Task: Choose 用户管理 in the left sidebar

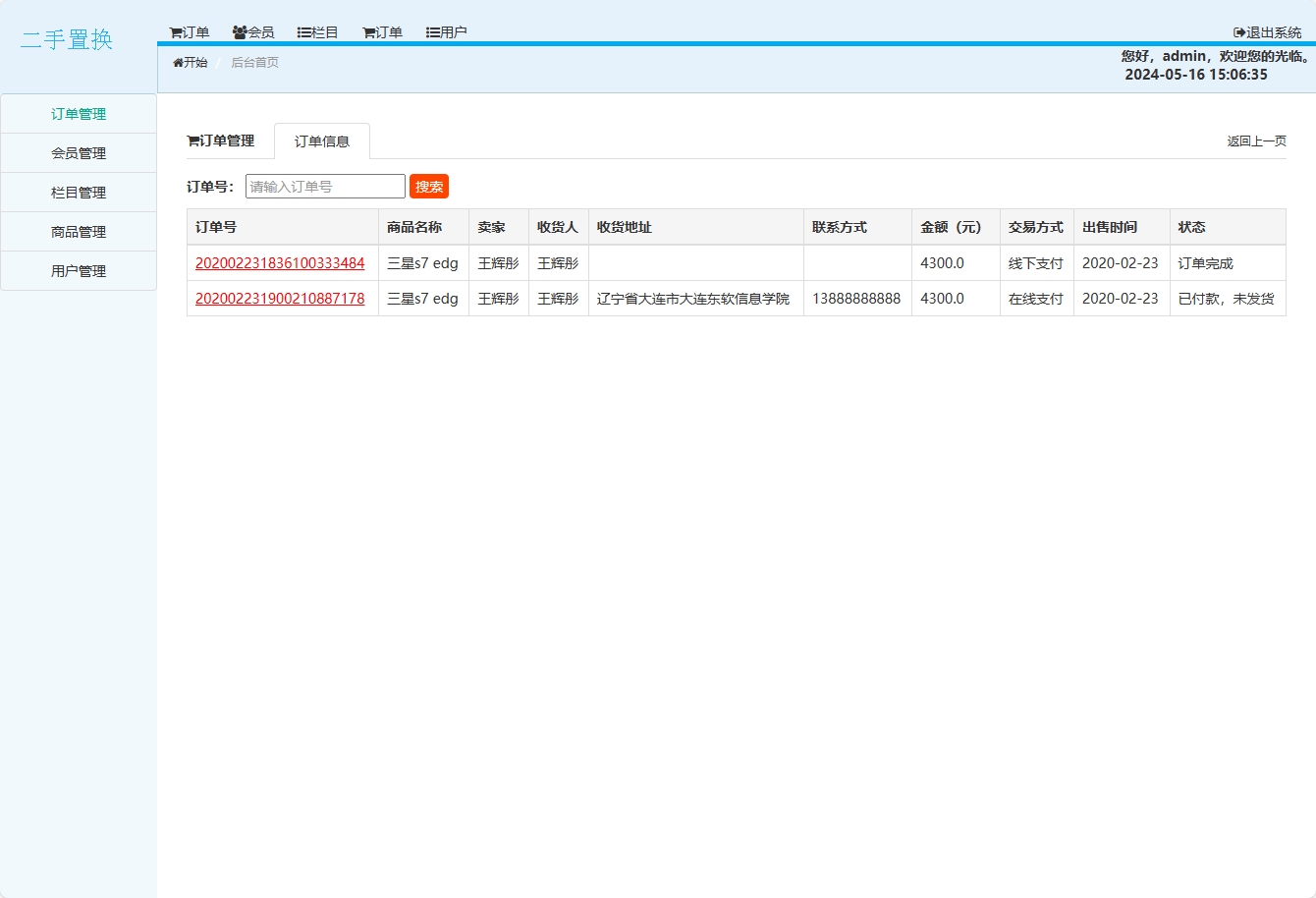Action: (79, 271)
